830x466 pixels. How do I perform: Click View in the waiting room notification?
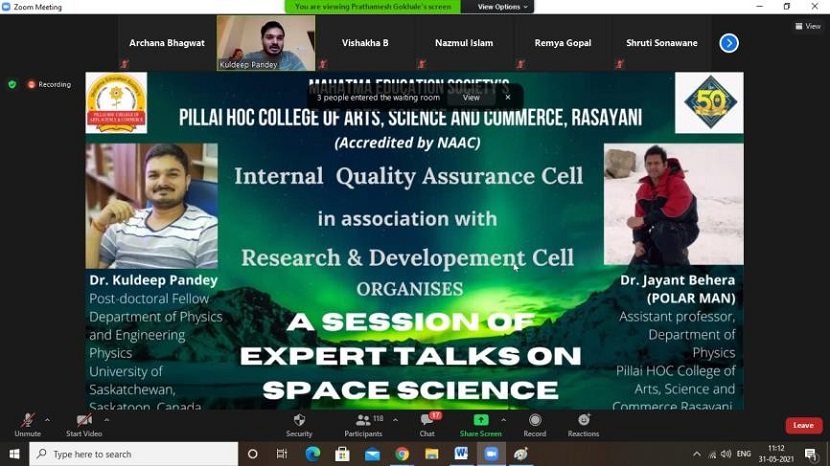[471, 97]
